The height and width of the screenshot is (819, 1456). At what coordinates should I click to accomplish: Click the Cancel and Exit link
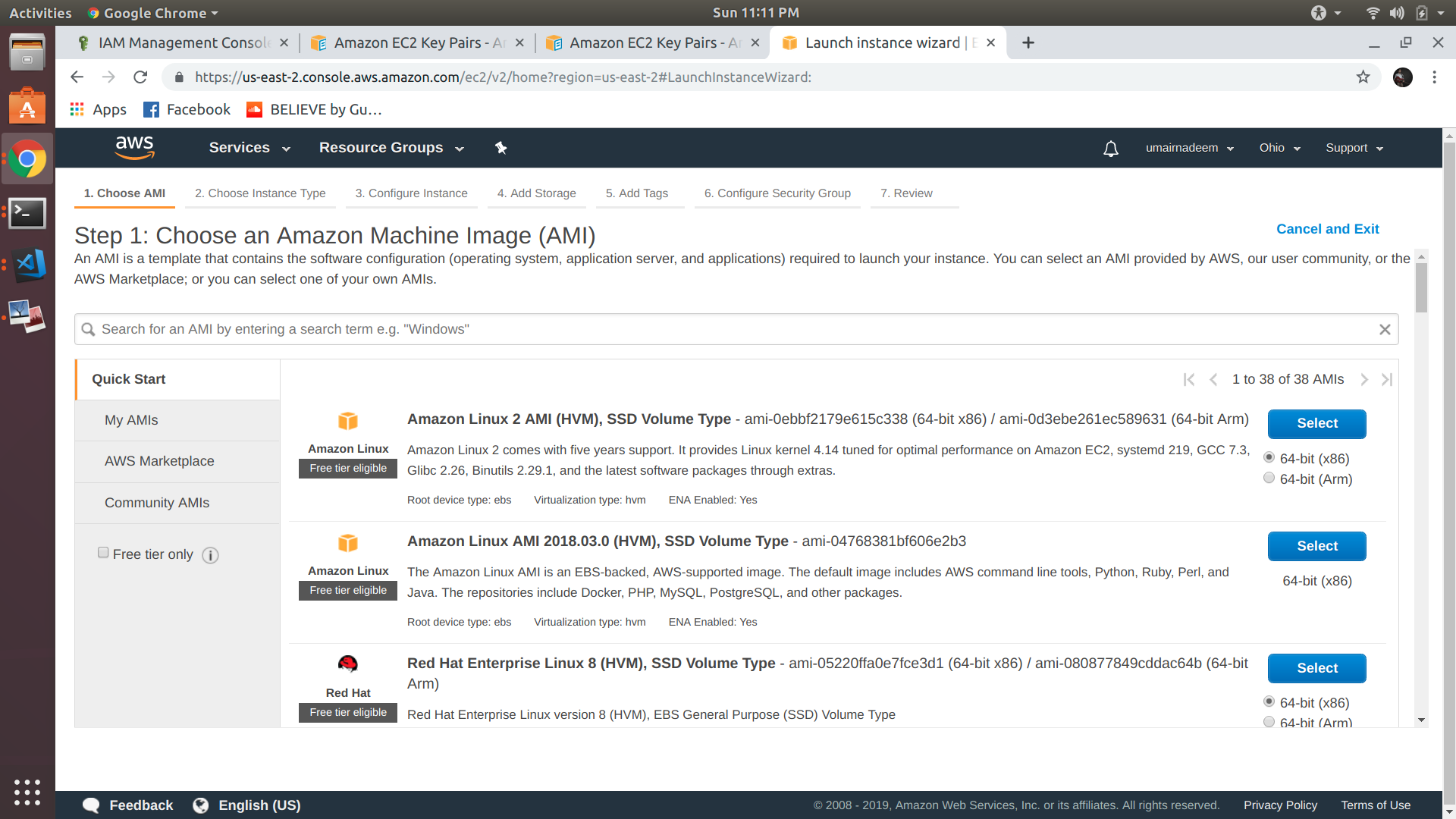(x=1327, y=229)
